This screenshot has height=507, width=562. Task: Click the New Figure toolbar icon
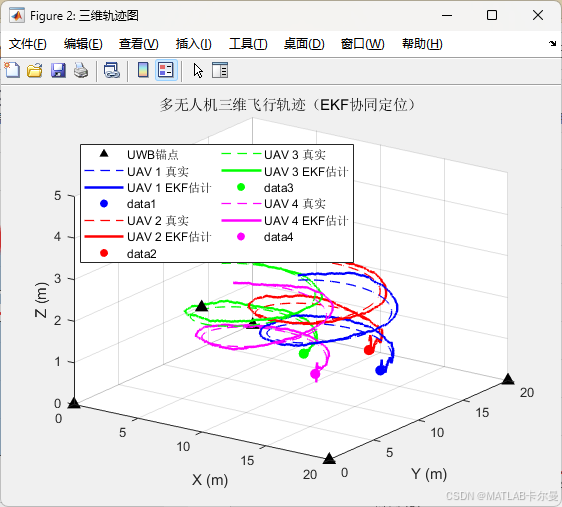click(12, 70)
